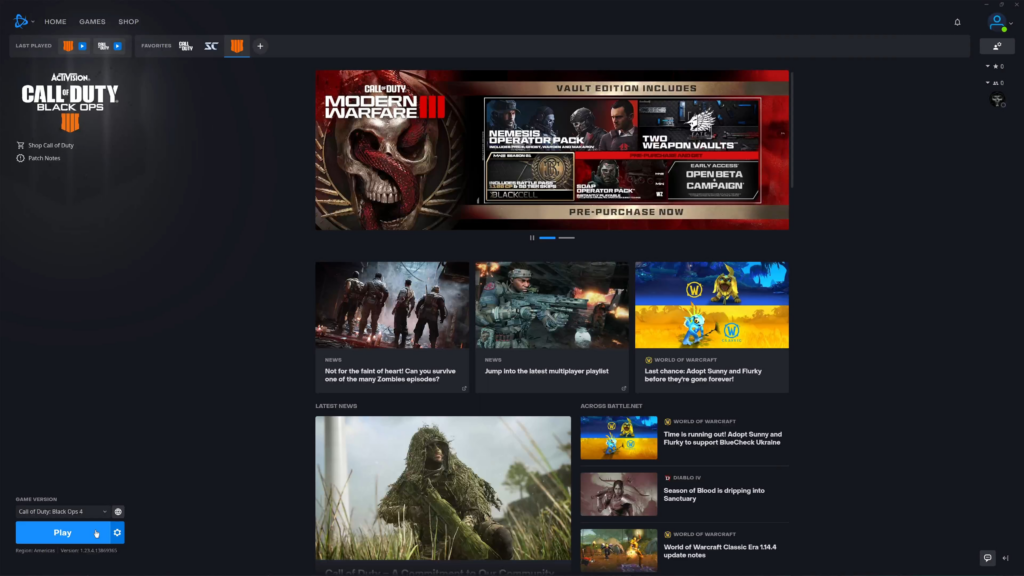Click the Sunny and Flurky Across Battle.net thumbnail
1024x576 pixels.
pos(619,438)
